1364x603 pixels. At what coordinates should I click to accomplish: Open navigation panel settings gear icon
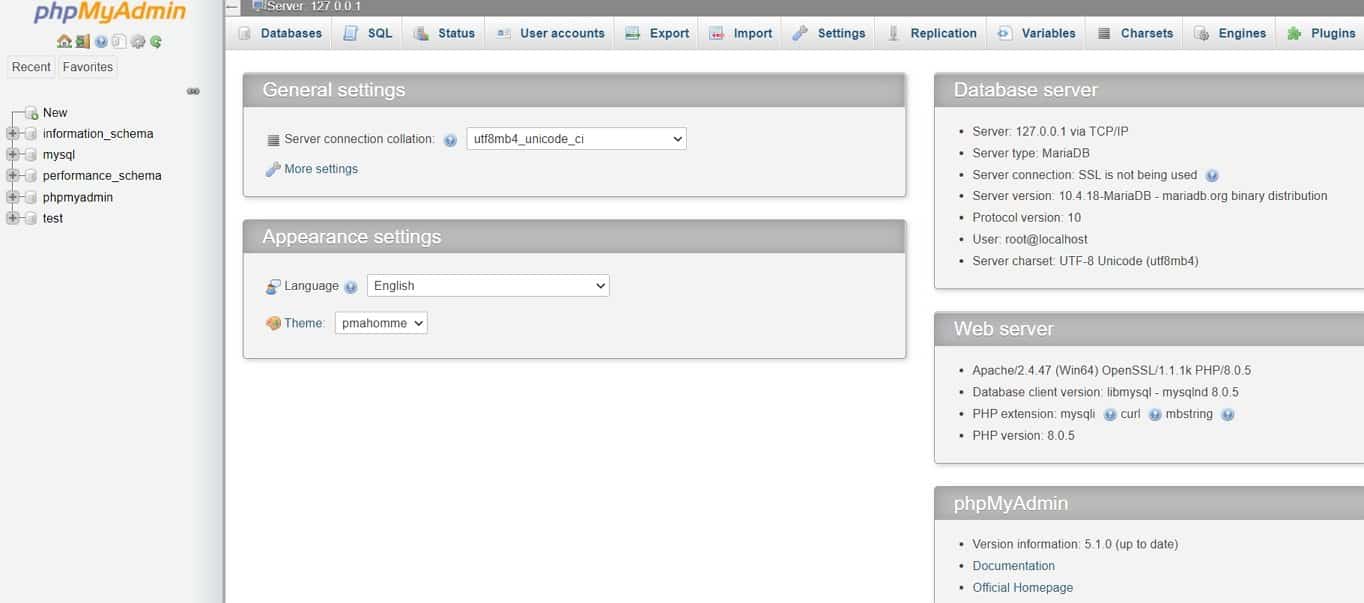click(x=138, y=42)
